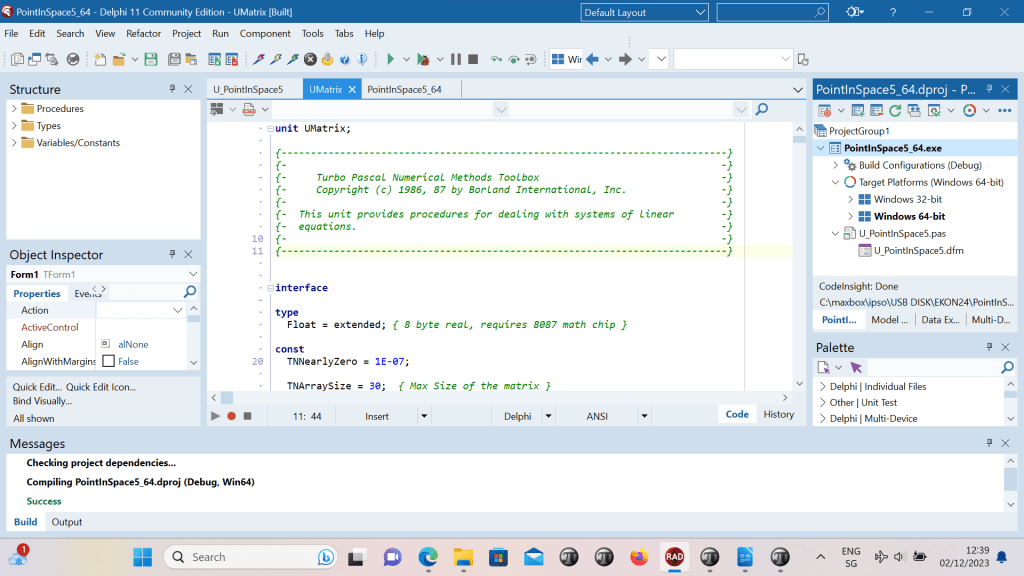Viewport: 1024px width, 576px height.
Task: Click the search magnifier in Object Inspector
Action: [190, 293]
